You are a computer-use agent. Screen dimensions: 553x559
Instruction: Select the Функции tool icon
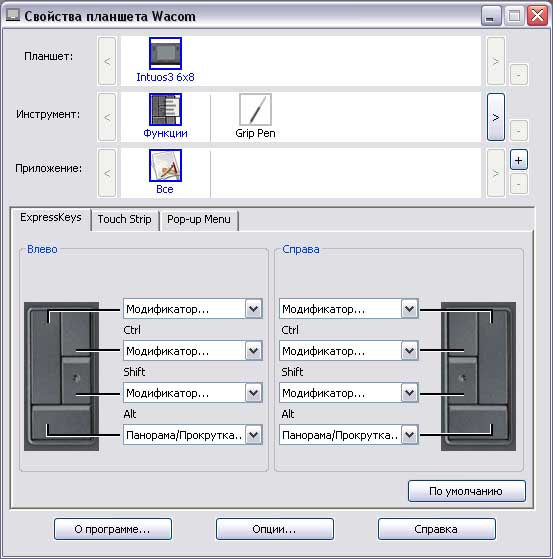click(165, 109)
